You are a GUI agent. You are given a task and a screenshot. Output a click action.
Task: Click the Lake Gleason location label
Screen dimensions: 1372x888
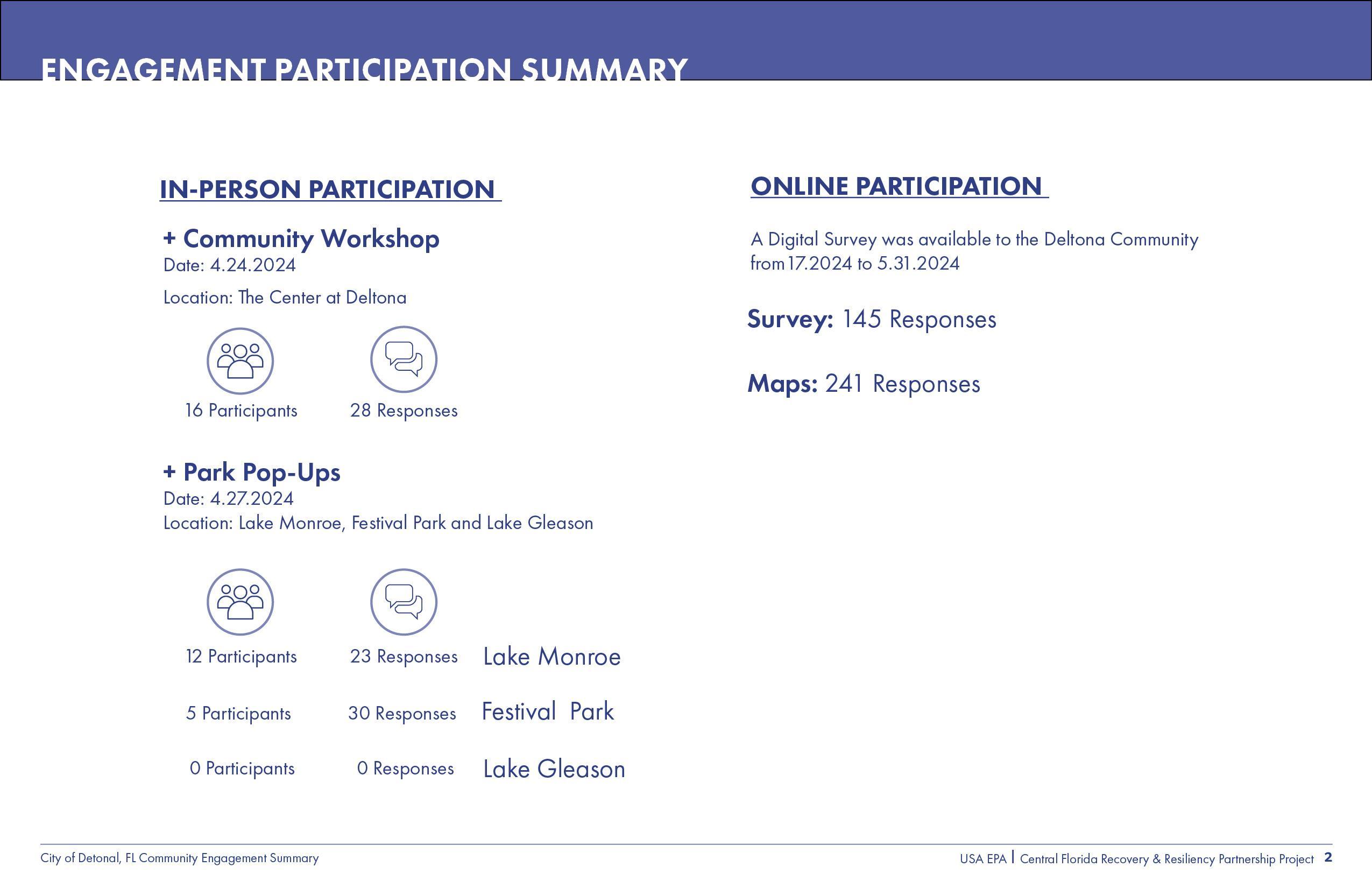pyautogui.click(x=554, y=769)
